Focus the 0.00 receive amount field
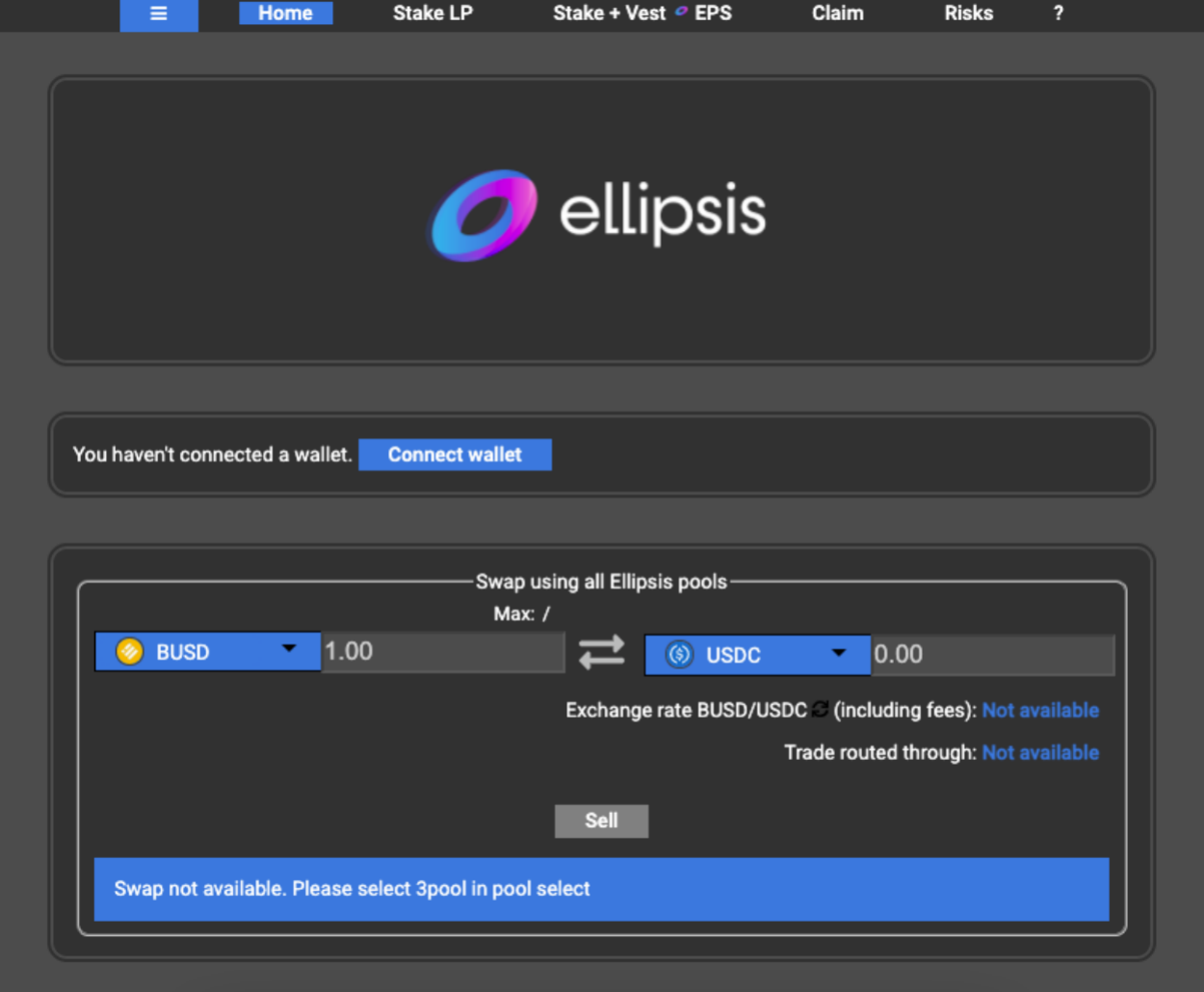The image size is (1204, 992). click(992, 655)
